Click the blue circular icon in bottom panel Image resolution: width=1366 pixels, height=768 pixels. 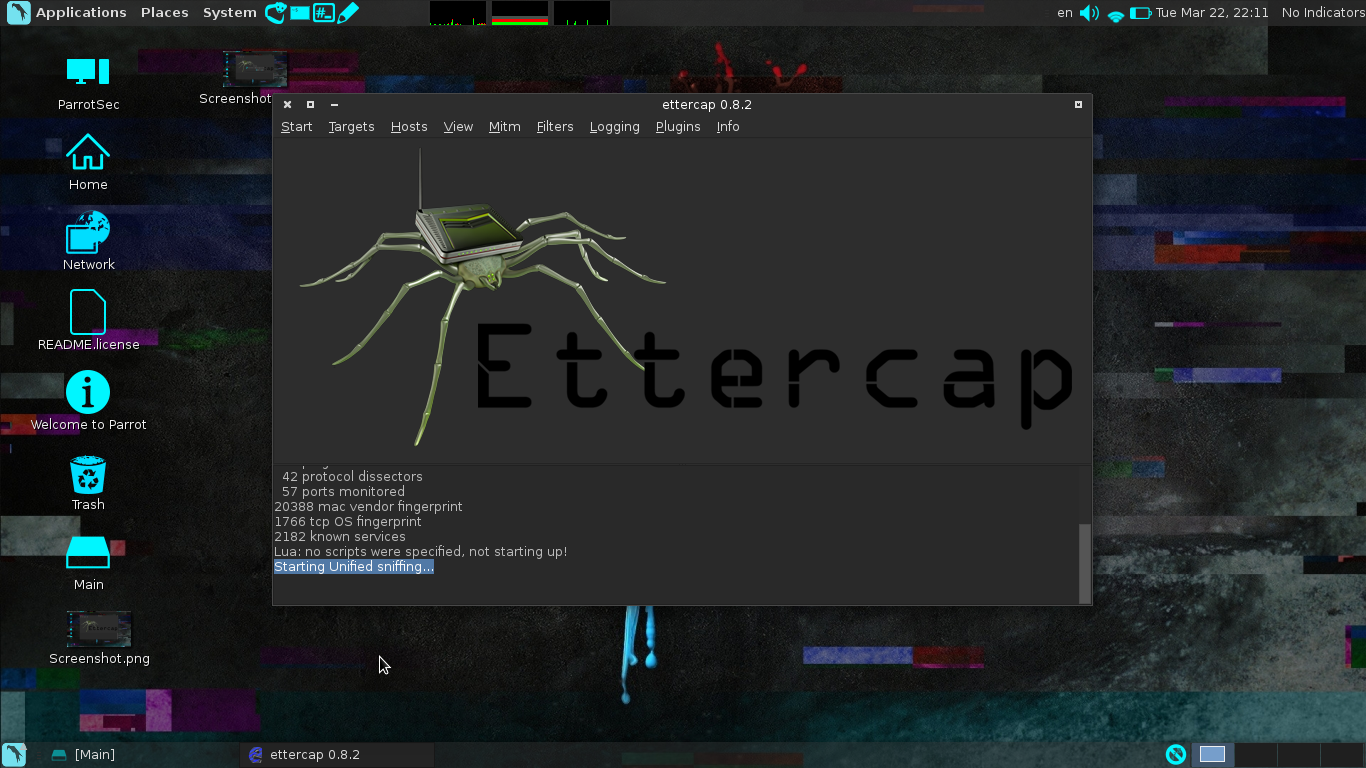tap(1176, 755)
